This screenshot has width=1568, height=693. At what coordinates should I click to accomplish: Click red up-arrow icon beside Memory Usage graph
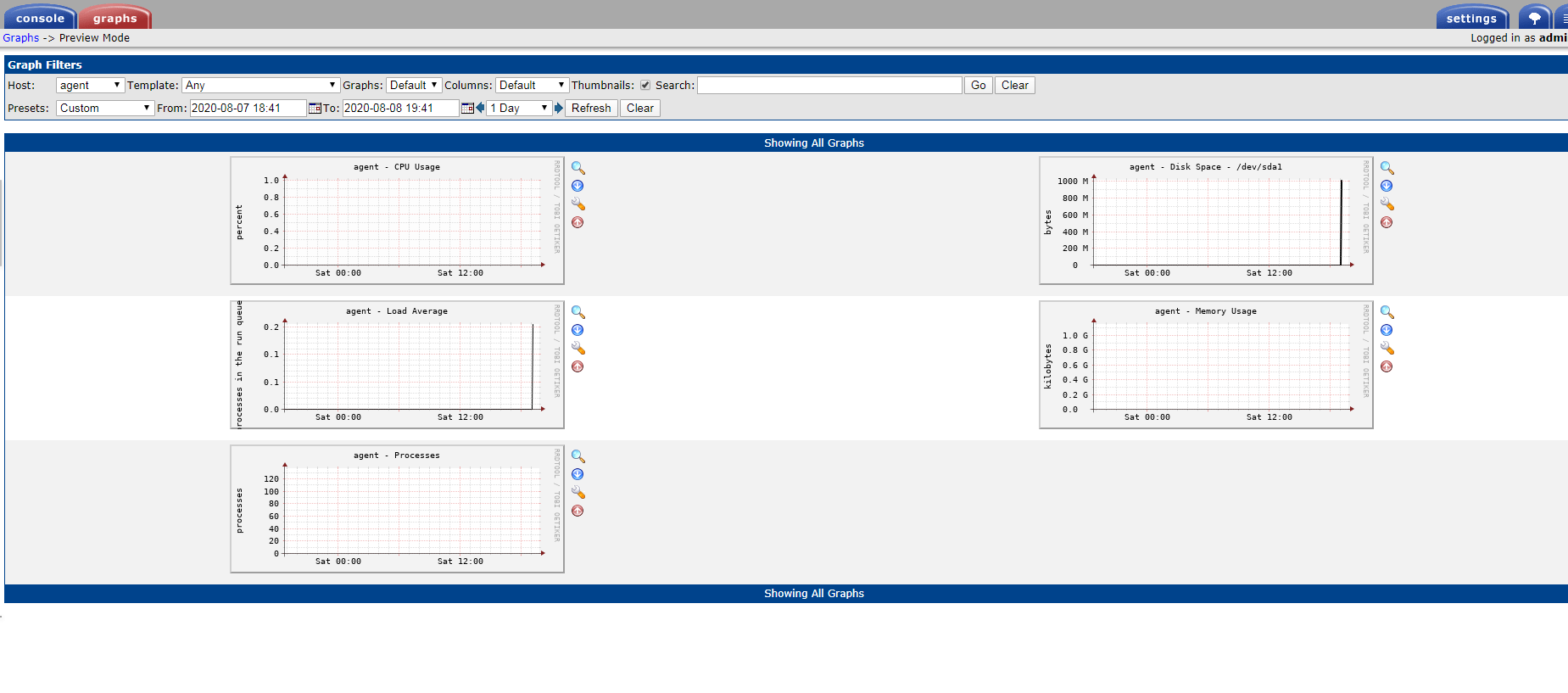click(1387, 366)
